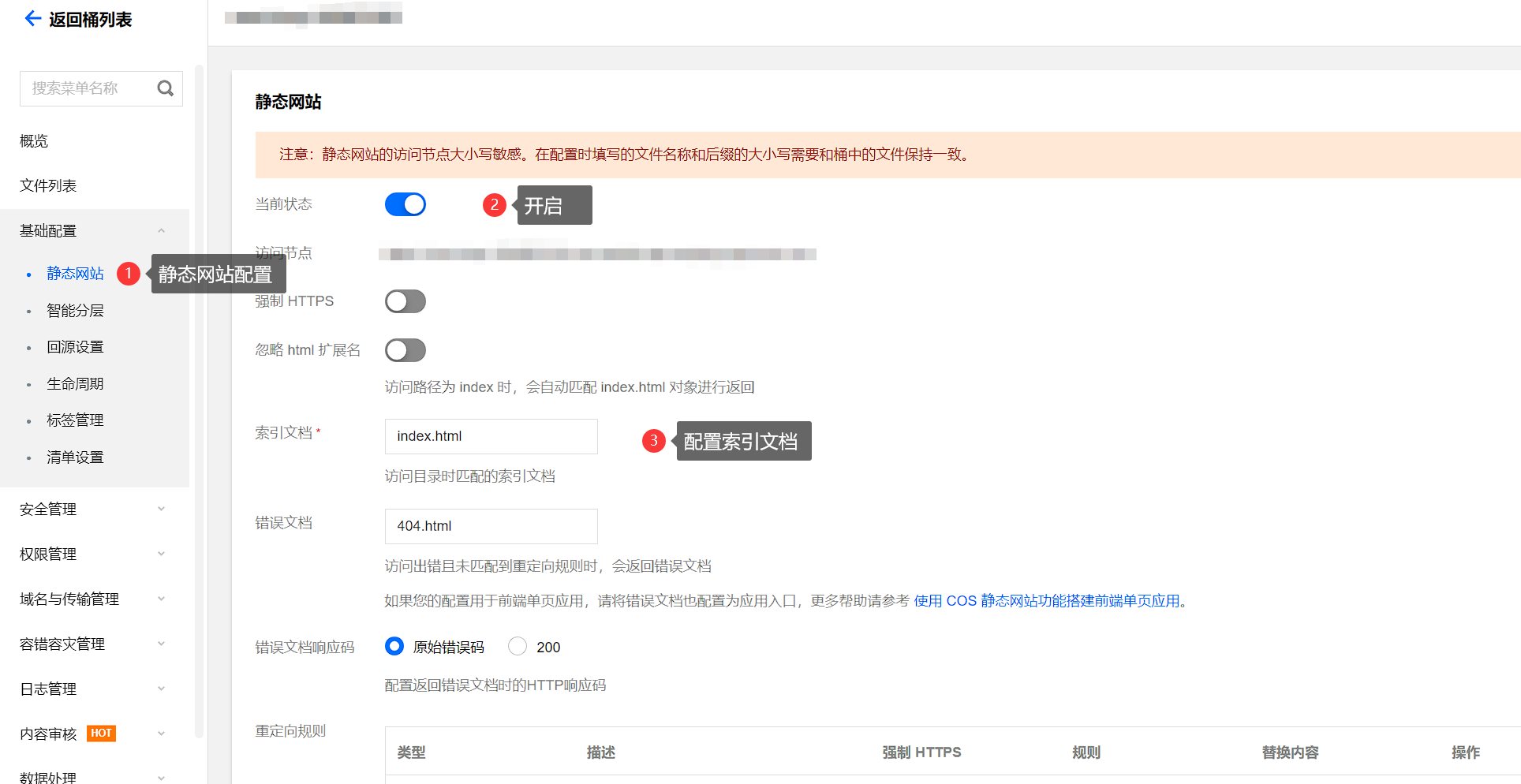The image size is (1521, 784).
Task: Enable the 强制 HTTPS switch
Action: click(x=405, y=301)
